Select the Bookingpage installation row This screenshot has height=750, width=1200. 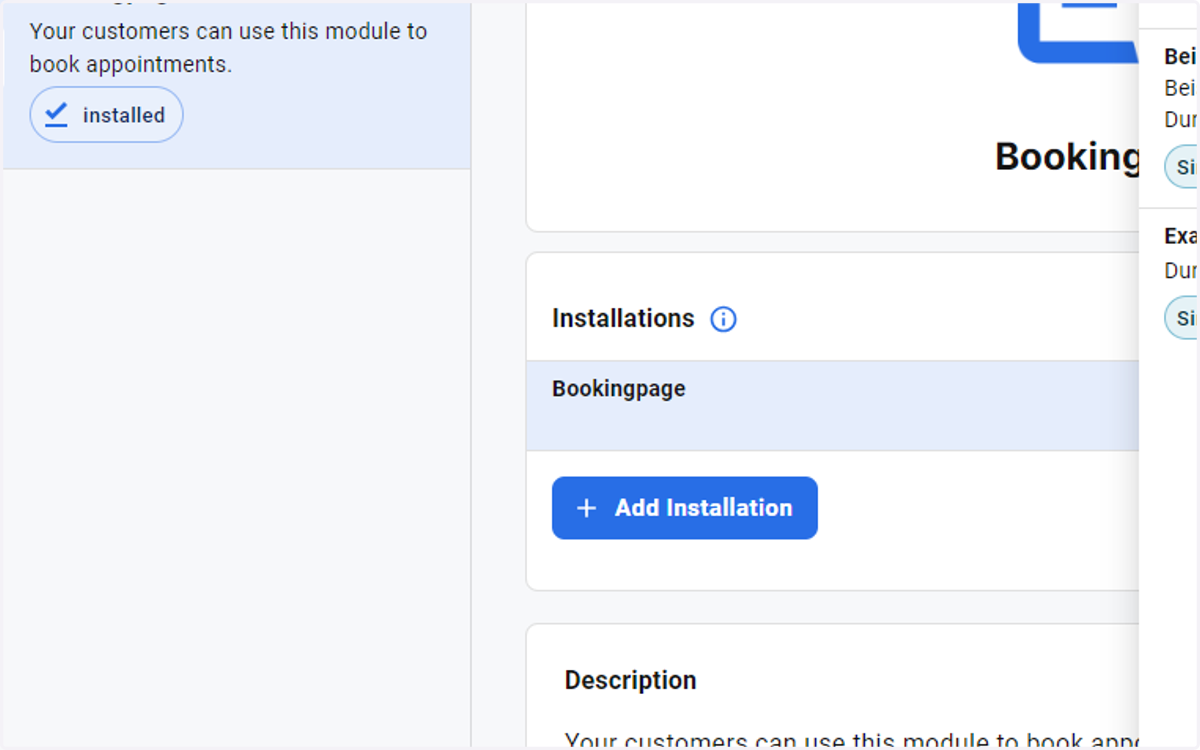coord(832,406)
